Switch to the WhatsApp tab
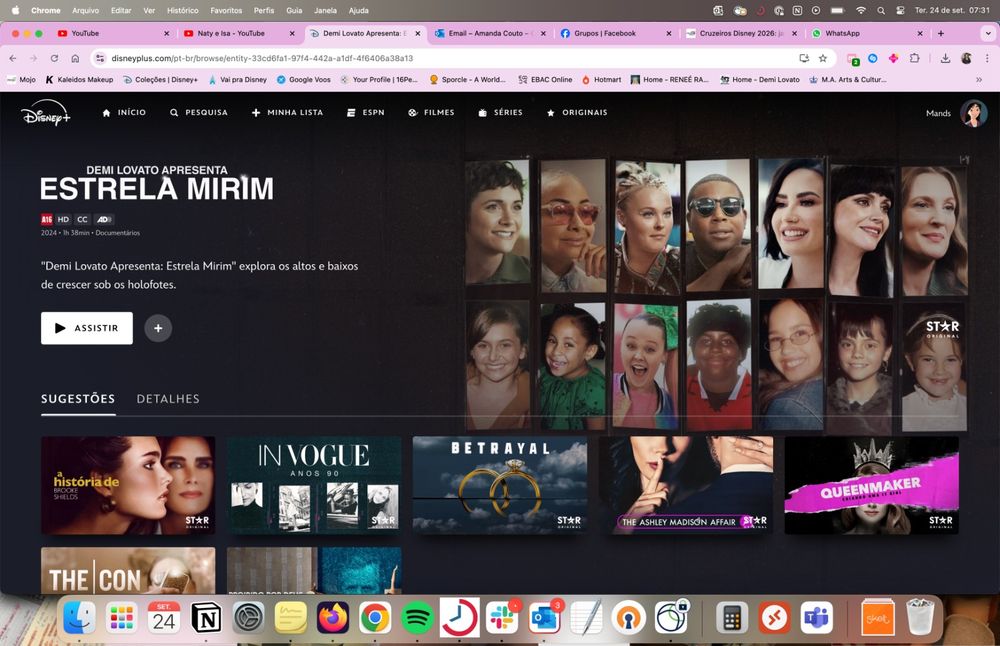The width and height of the screenshot is (1000, 646). tap(866, 33)
